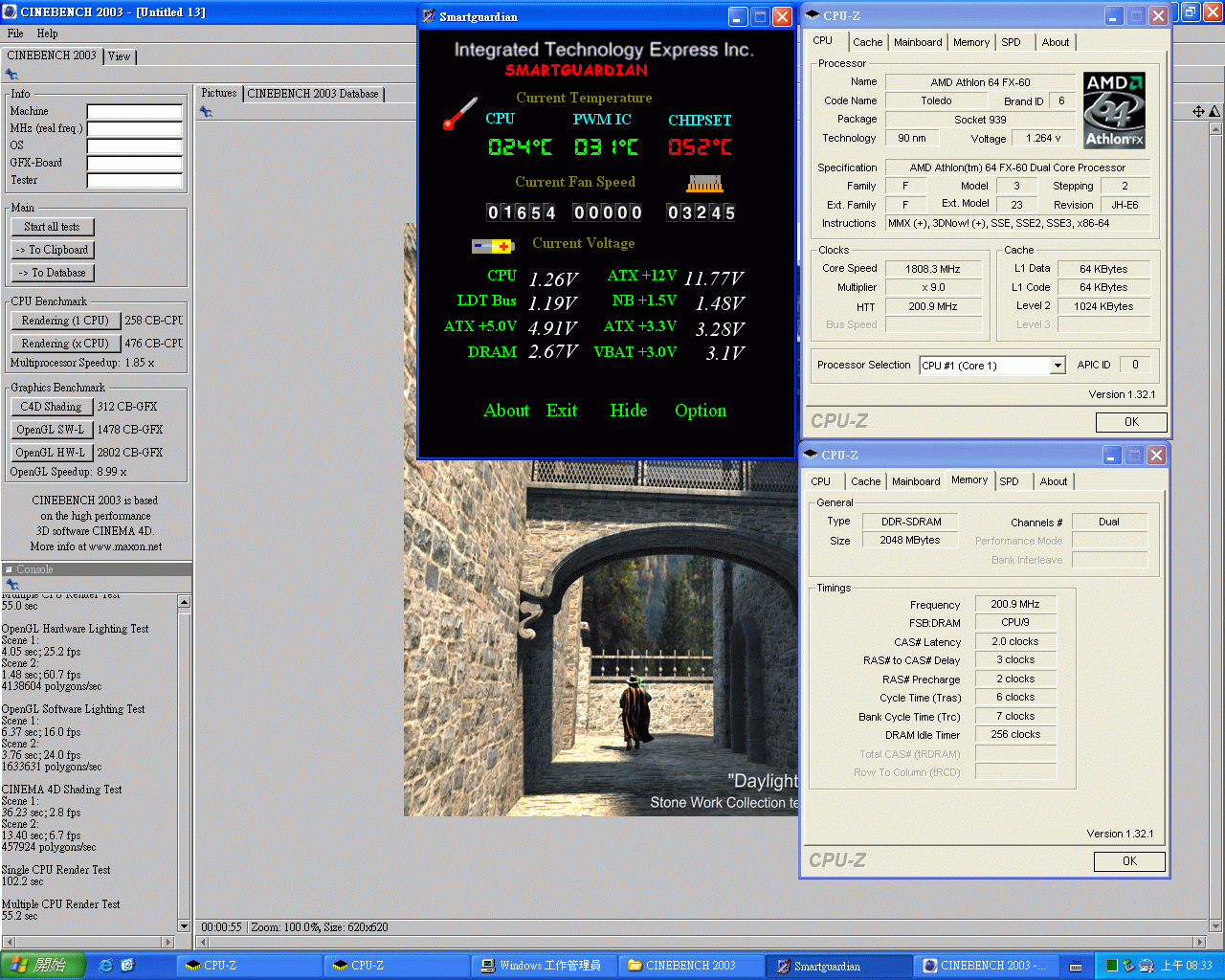The width and height of the screenshot is (1225, 980).
Task: Click Hide link in Smartguardian
Action: tap(629, 411)
